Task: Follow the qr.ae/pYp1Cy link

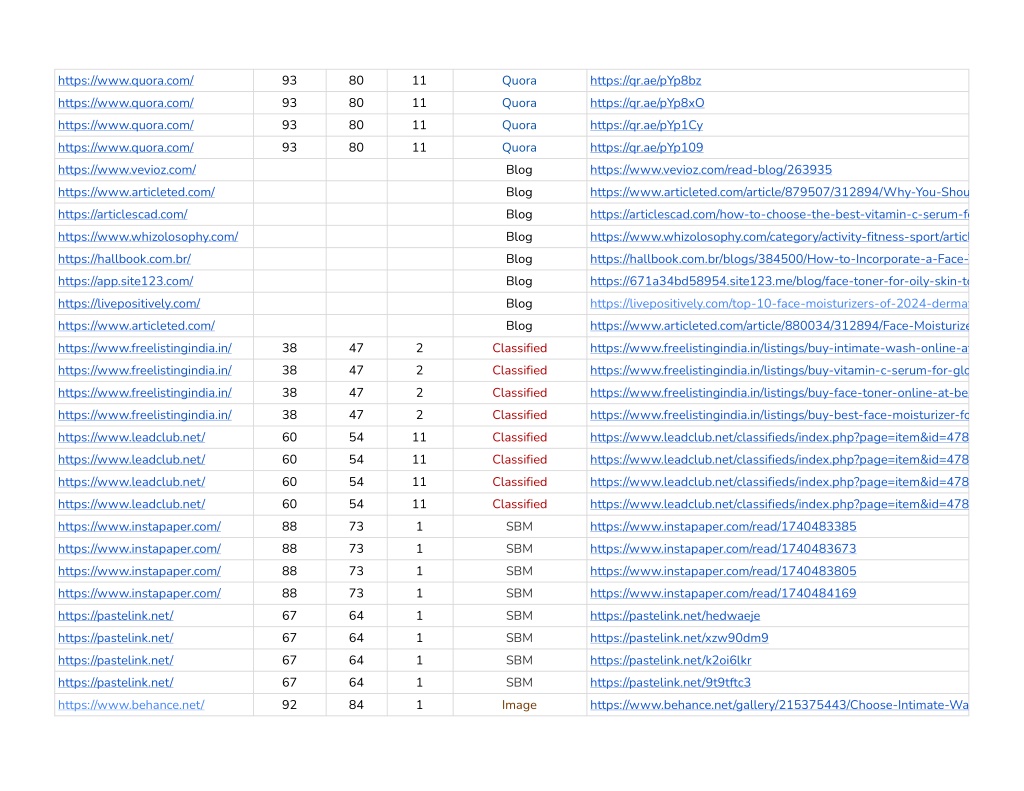Action: (x=647, y=125)
